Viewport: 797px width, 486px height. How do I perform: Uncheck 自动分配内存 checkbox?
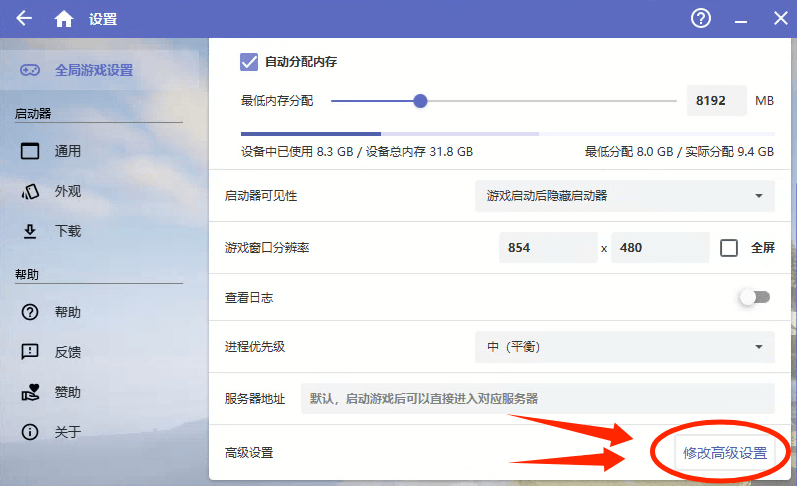pos(249,62)
